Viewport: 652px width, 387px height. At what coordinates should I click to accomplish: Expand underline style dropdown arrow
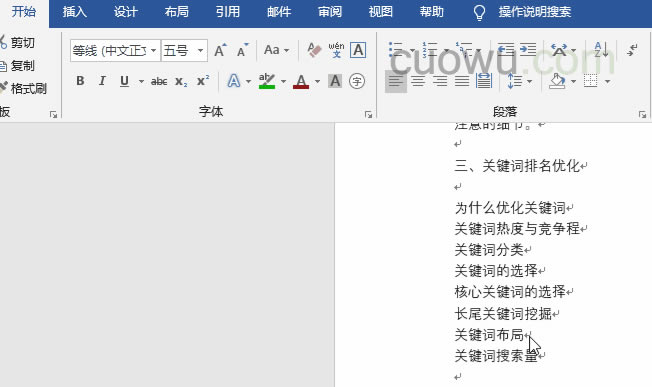[141, 81]
